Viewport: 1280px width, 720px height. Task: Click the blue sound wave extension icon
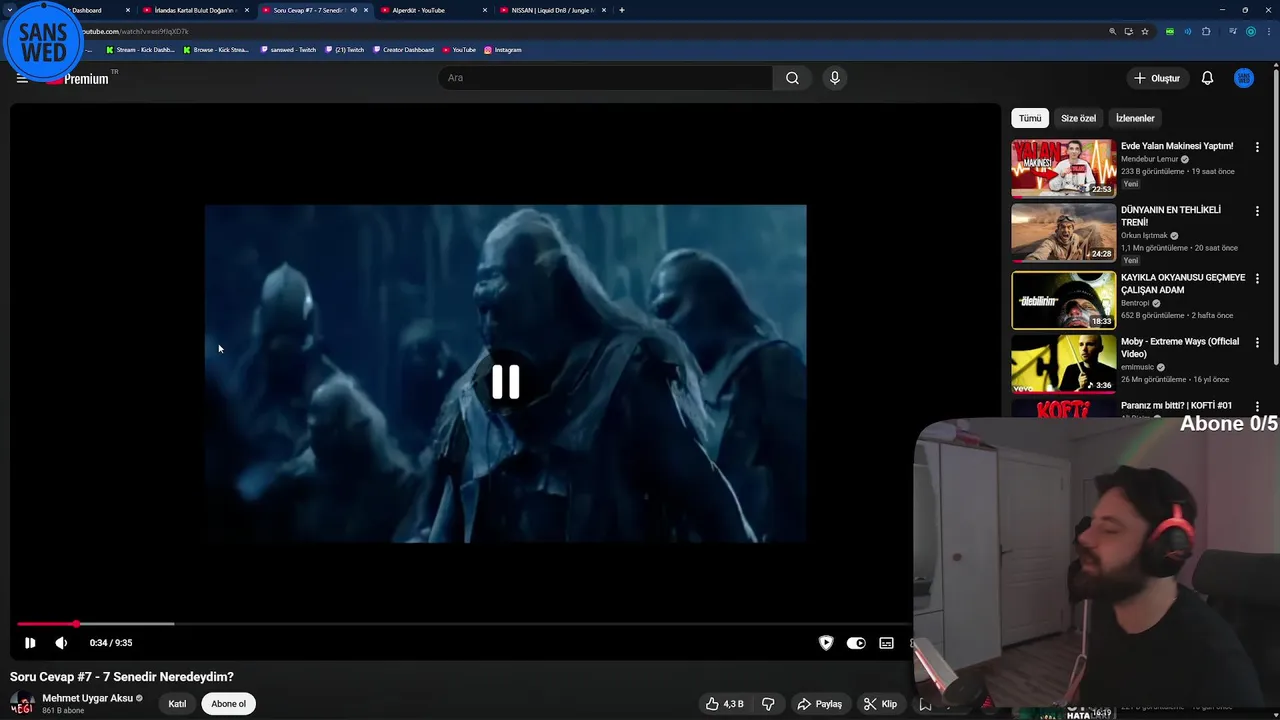(x=1188, y=32)
